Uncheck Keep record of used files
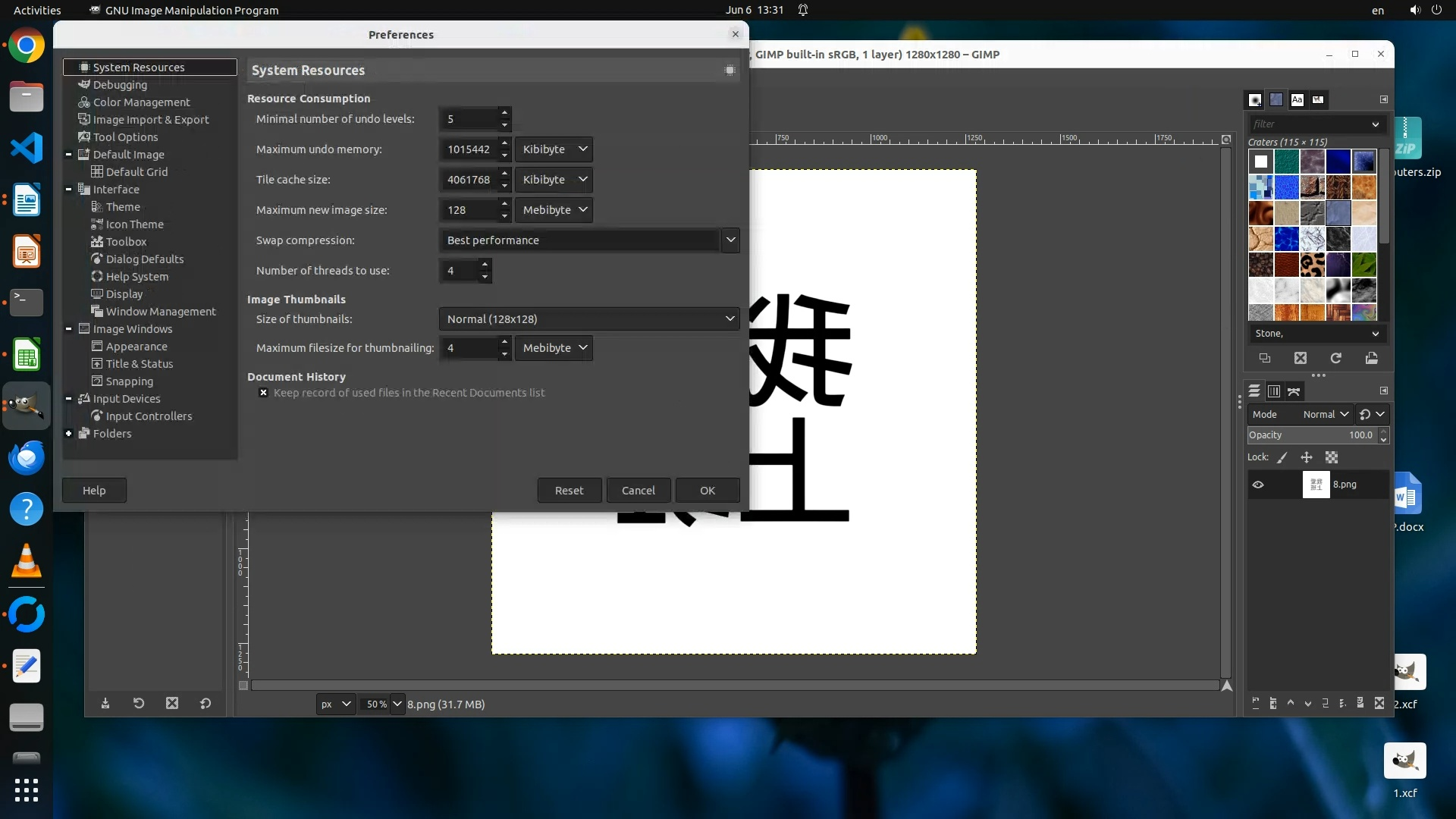 [x=263, y=393]
